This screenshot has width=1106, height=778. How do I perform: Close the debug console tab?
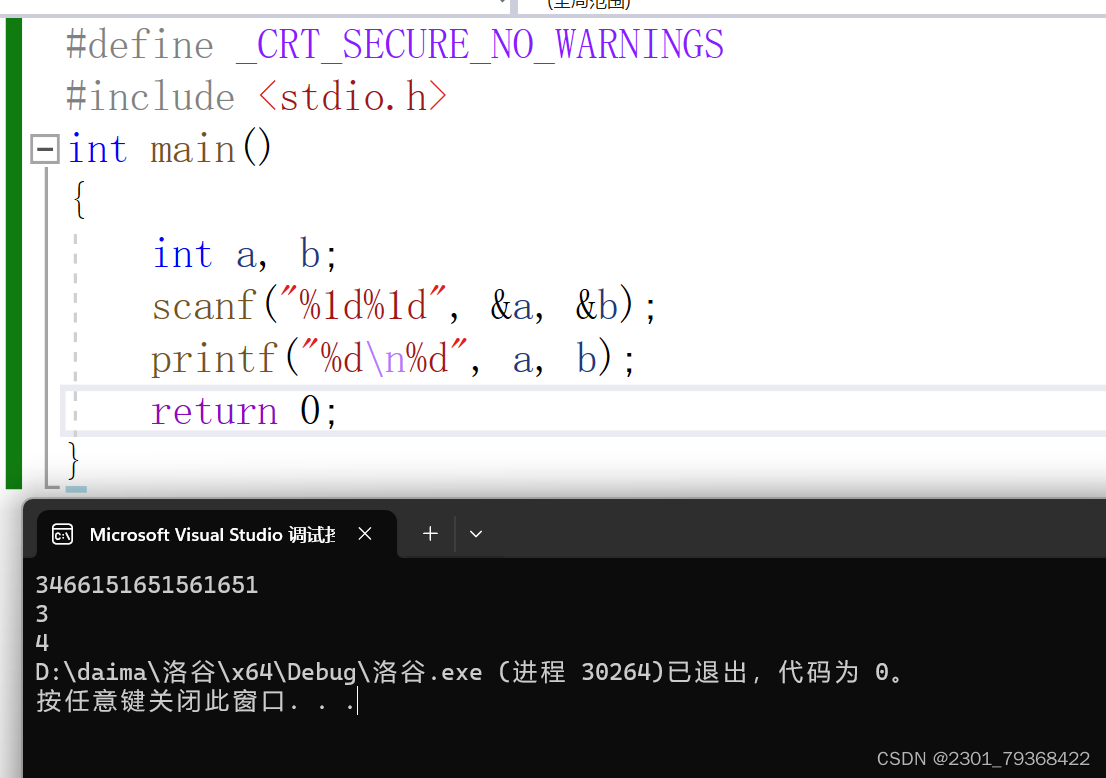click(x=364, y=533)
